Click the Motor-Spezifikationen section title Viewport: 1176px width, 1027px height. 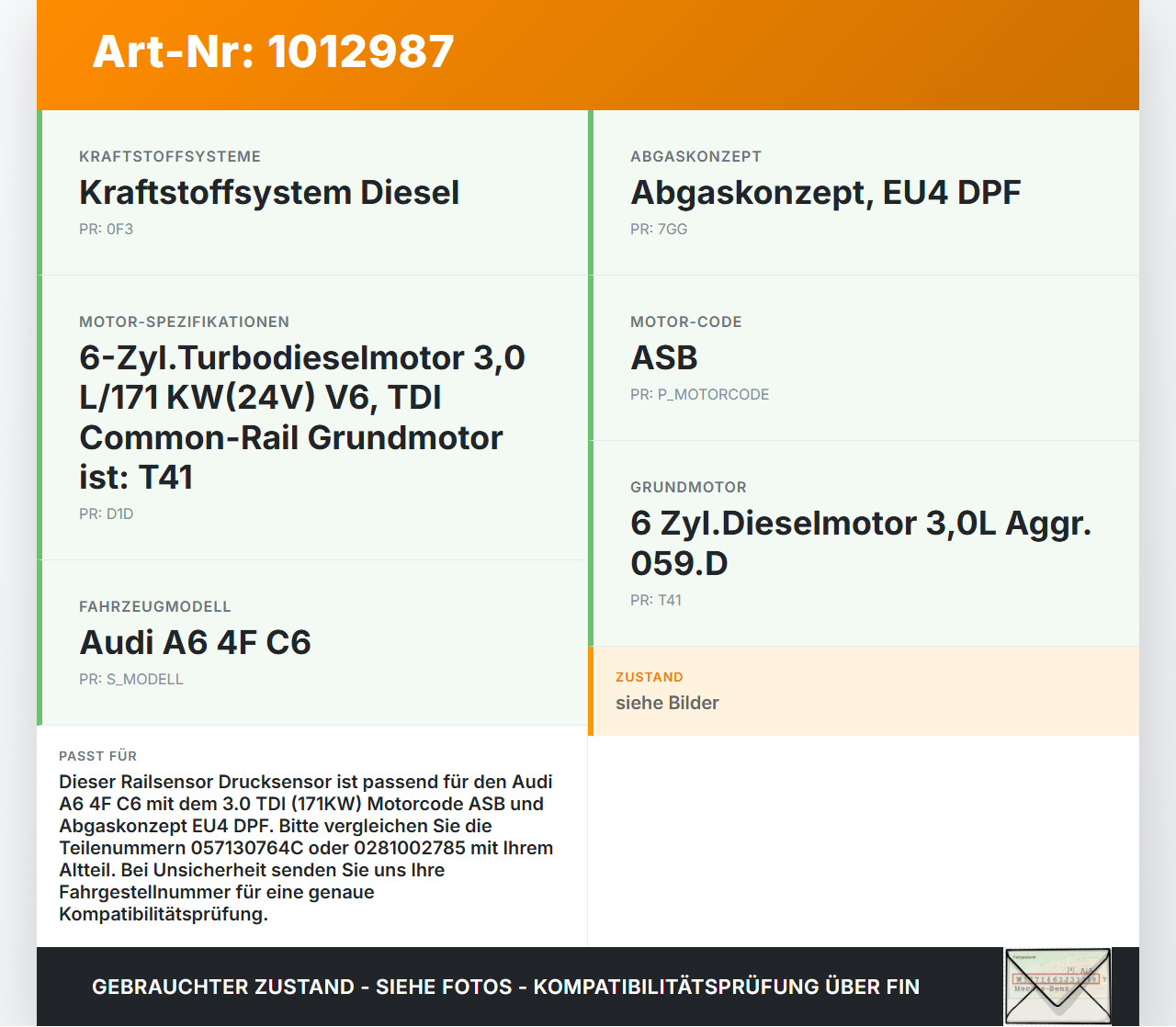click(184, 322)
